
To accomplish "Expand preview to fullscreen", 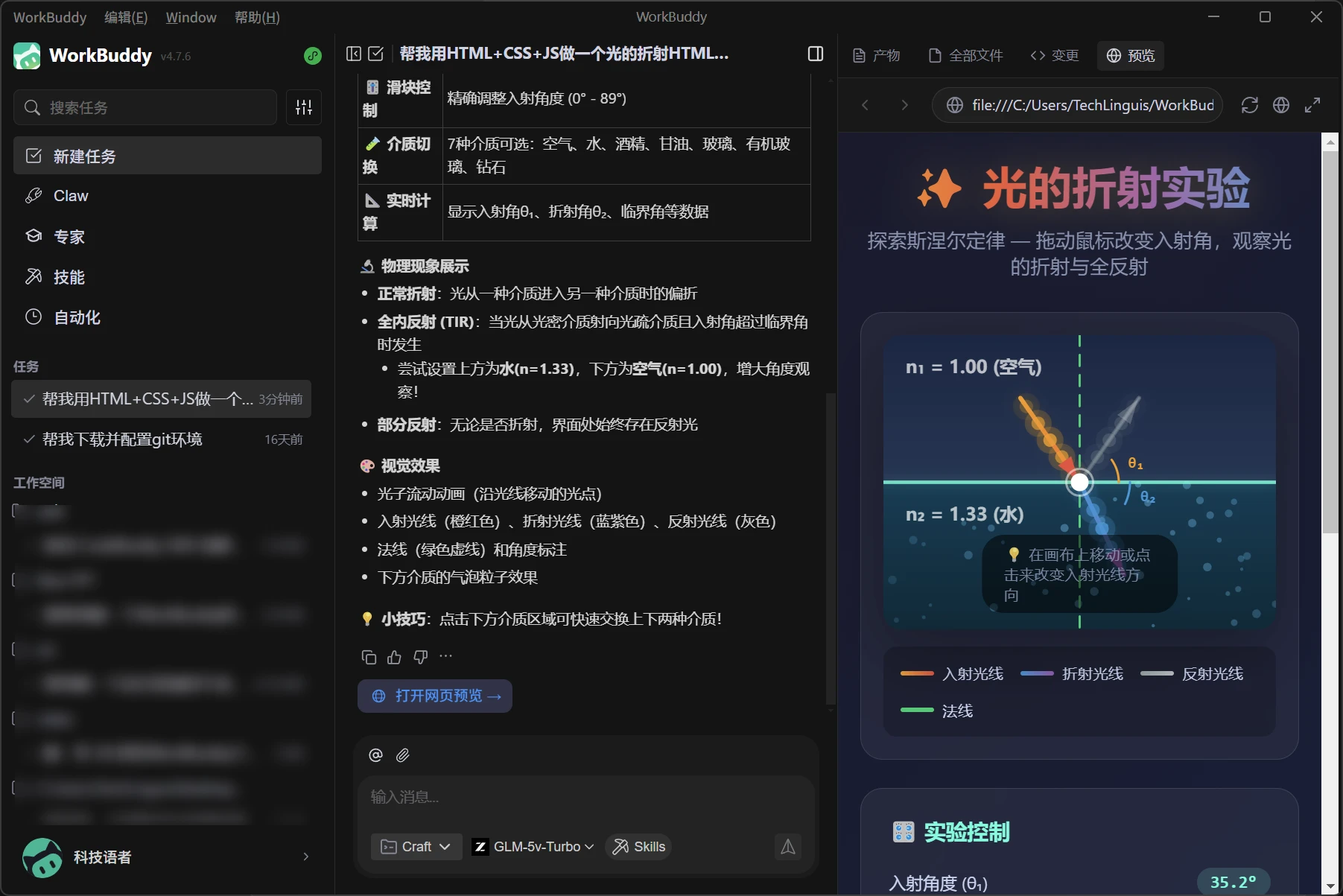I will point(1312,106).
